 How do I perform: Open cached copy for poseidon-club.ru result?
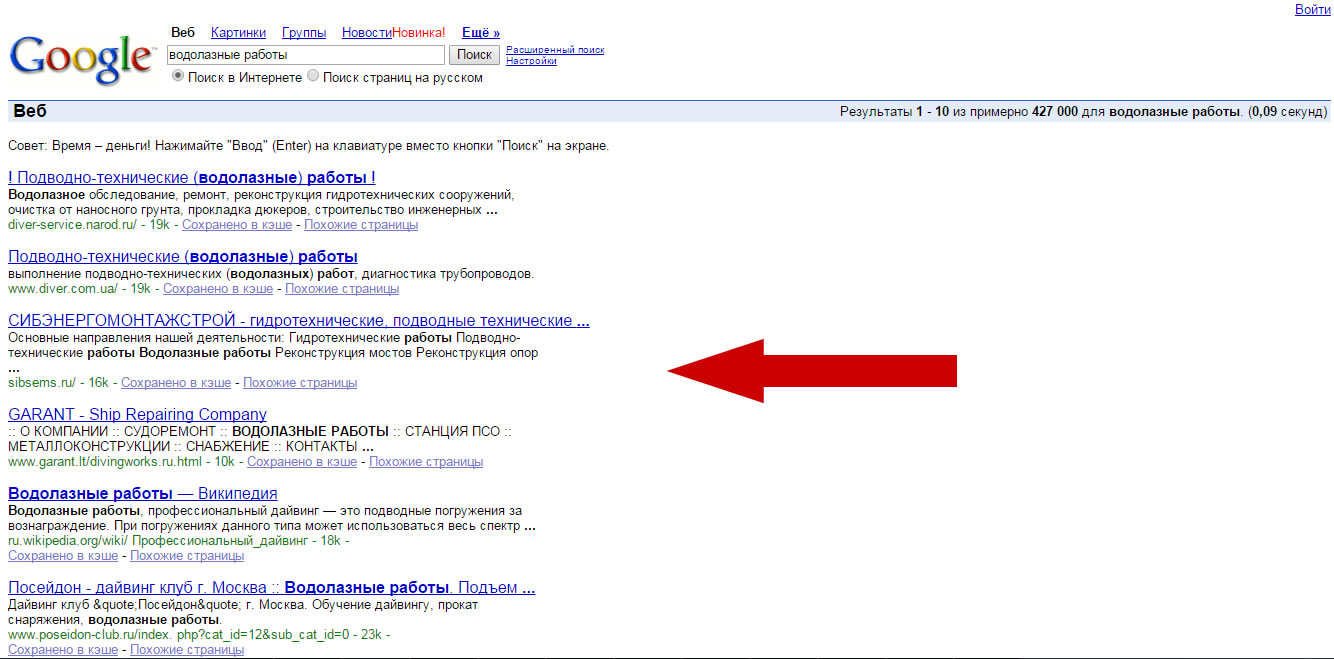pos(63,650)
